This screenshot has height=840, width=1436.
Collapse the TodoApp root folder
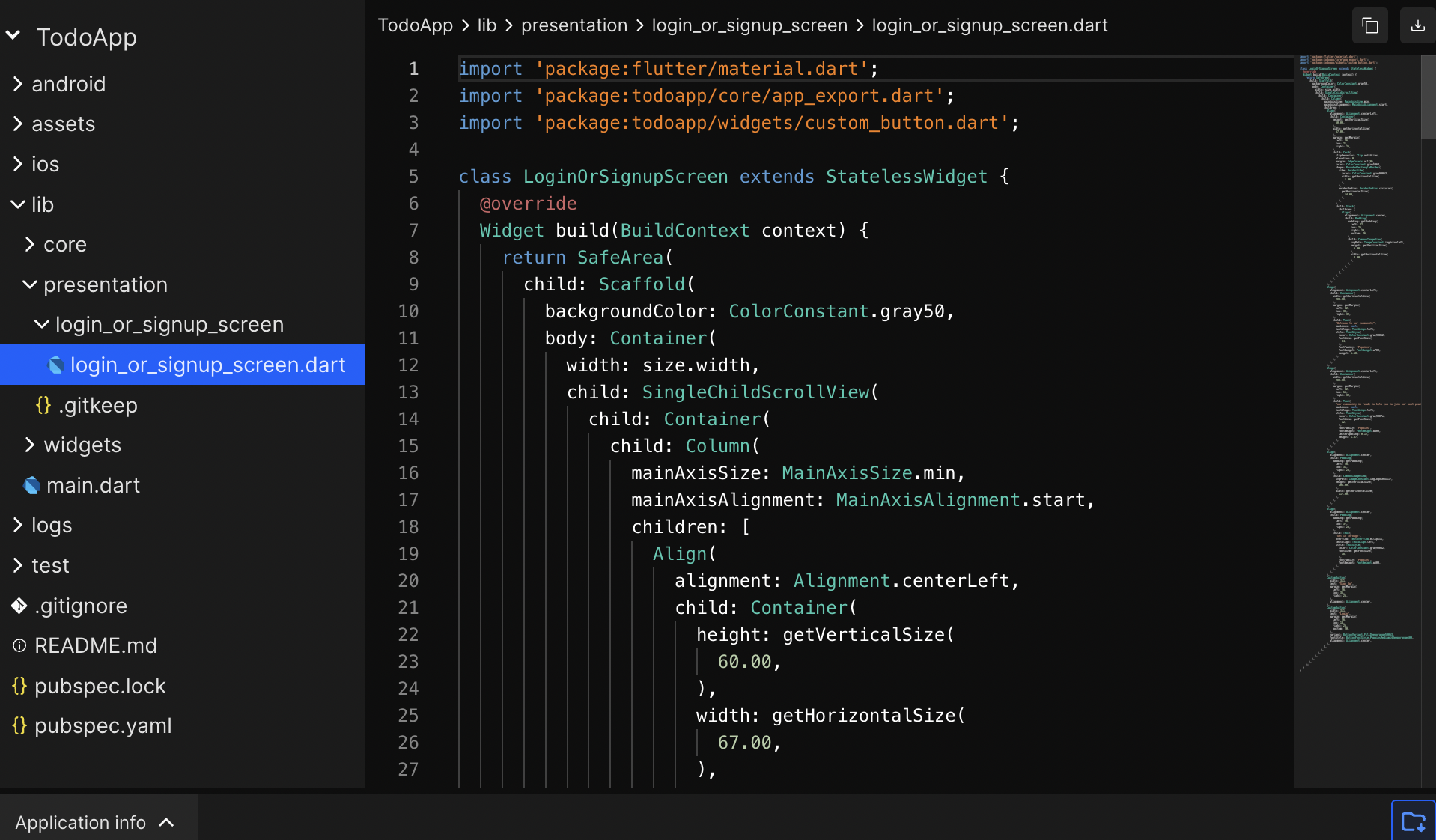[x=13, y=35]
